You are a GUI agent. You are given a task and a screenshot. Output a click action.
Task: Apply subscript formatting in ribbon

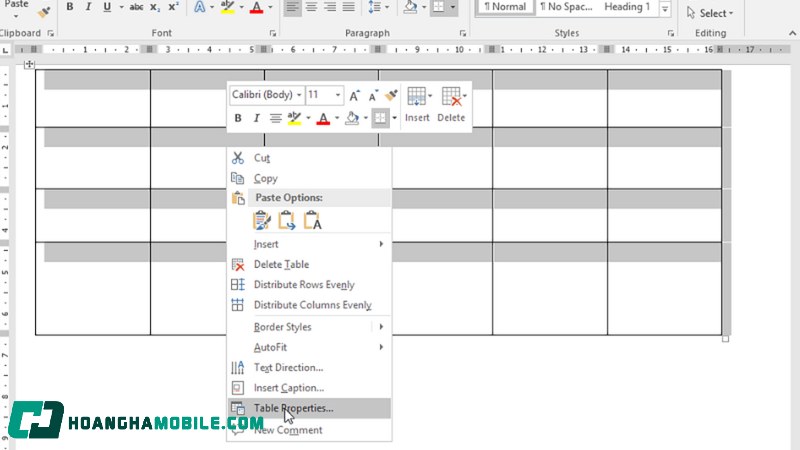tap(155, 7)
